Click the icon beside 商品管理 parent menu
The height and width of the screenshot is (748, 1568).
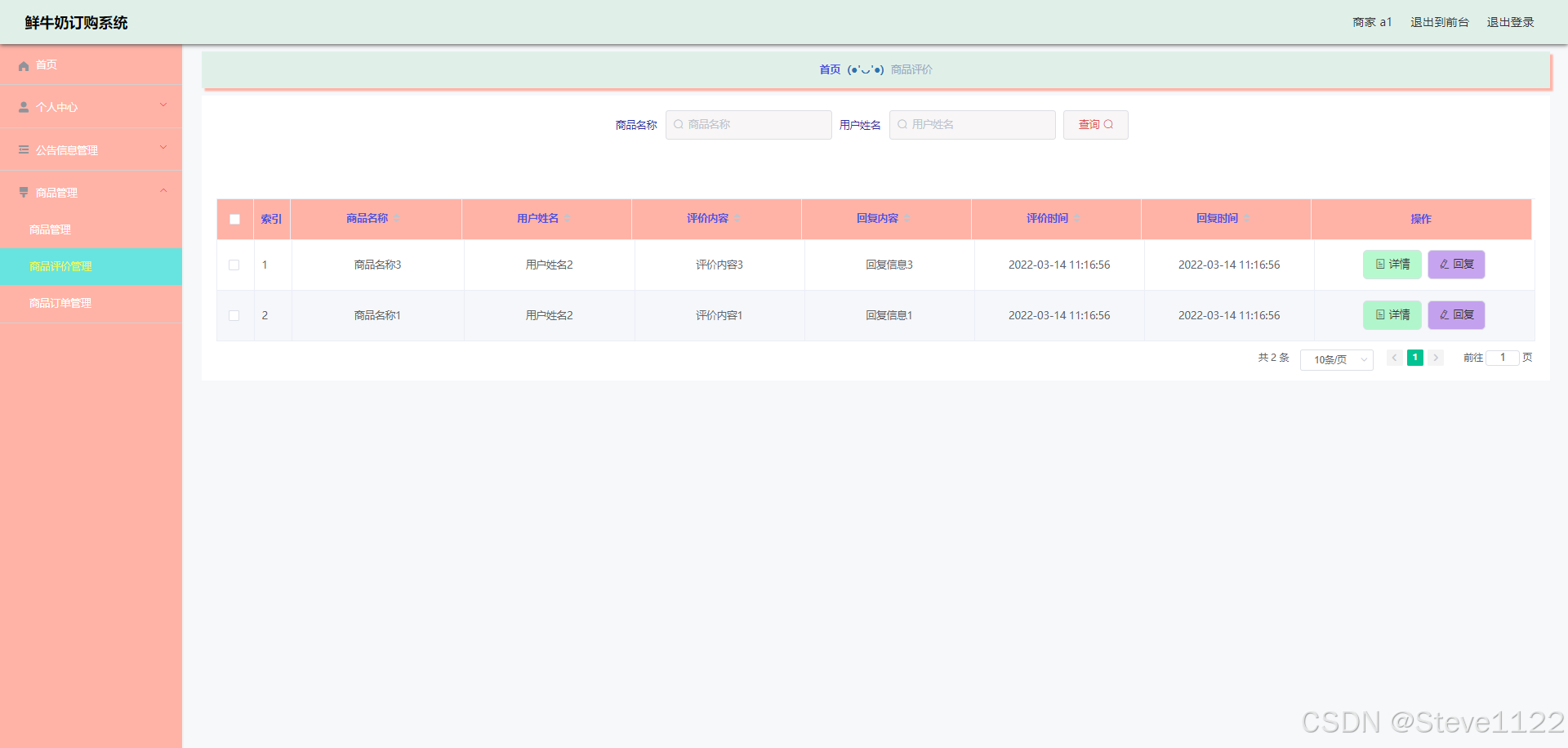click(24, 193)
